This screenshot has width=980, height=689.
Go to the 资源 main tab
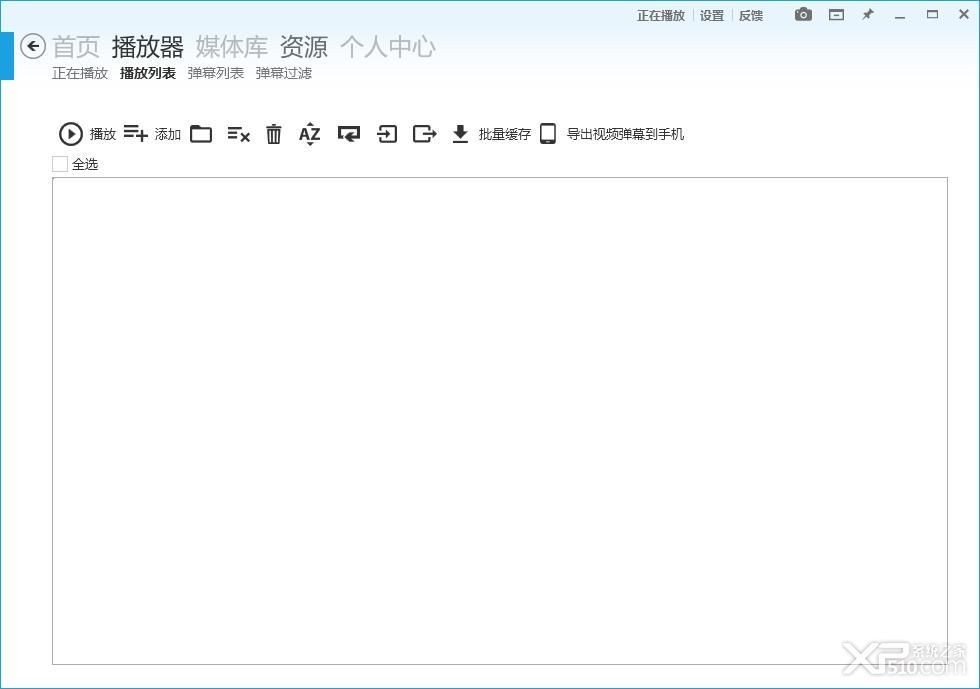click(304, 47)
